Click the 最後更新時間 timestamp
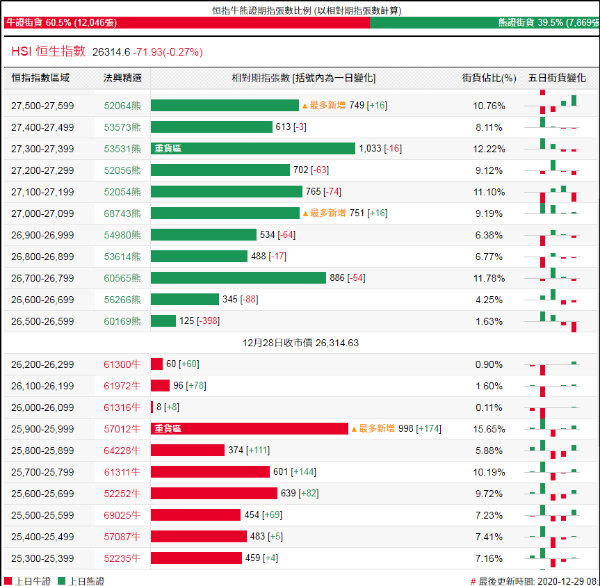The image size is (600, 586). [536, 581]
